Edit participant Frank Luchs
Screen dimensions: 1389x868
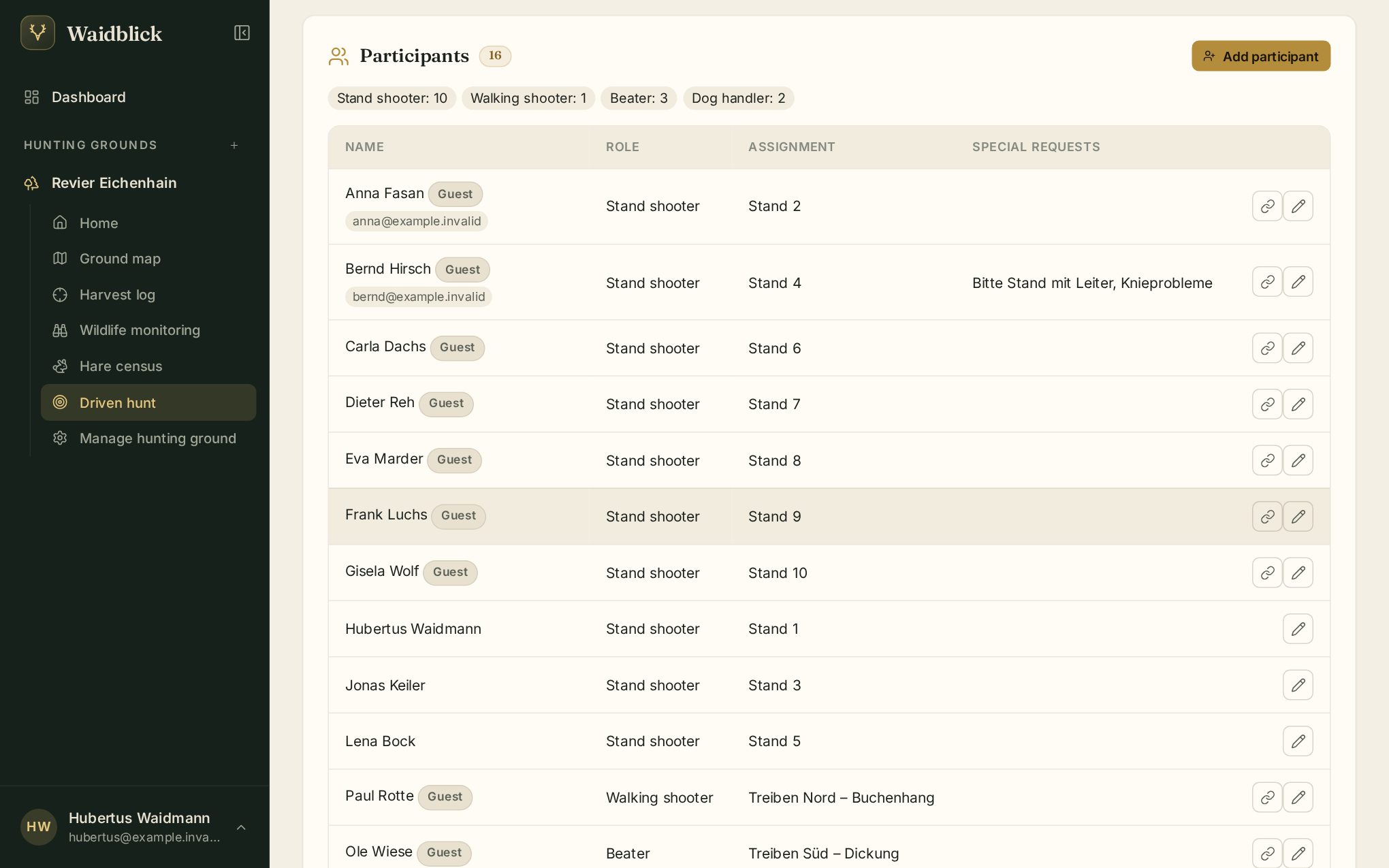click(1298, 516)
